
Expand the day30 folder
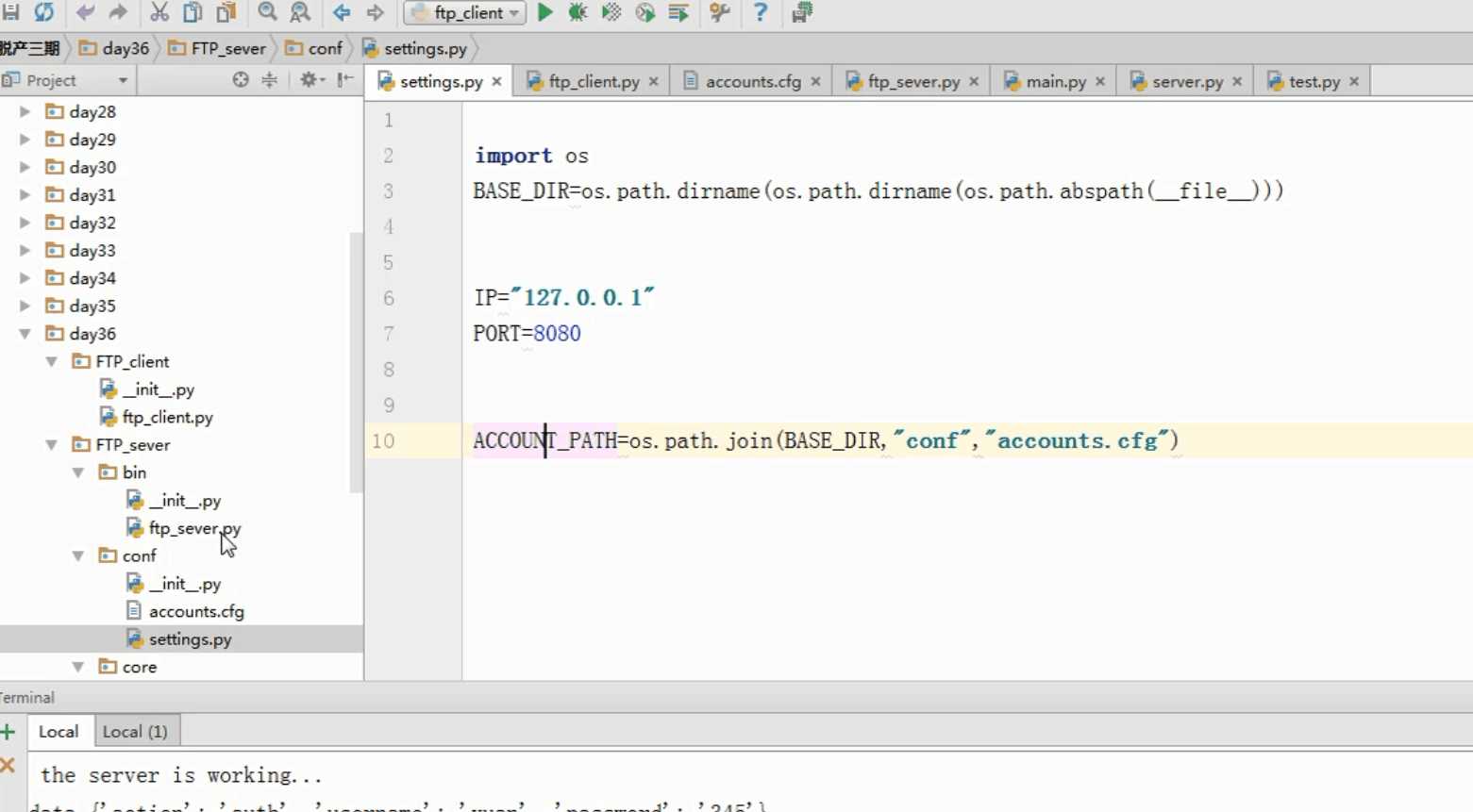click(x=25, y=167)
